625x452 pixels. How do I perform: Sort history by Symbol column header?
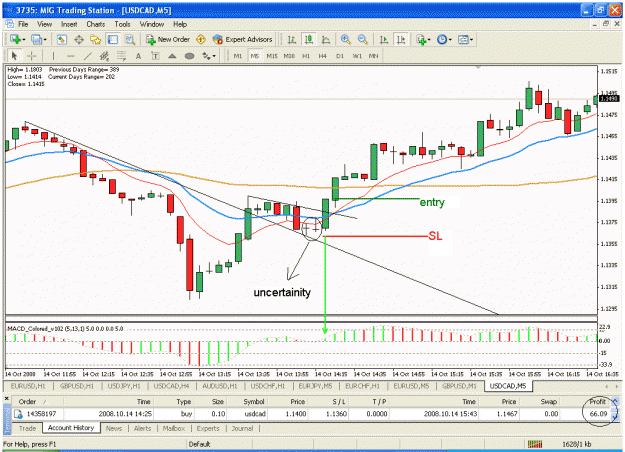tap(254, 401)
